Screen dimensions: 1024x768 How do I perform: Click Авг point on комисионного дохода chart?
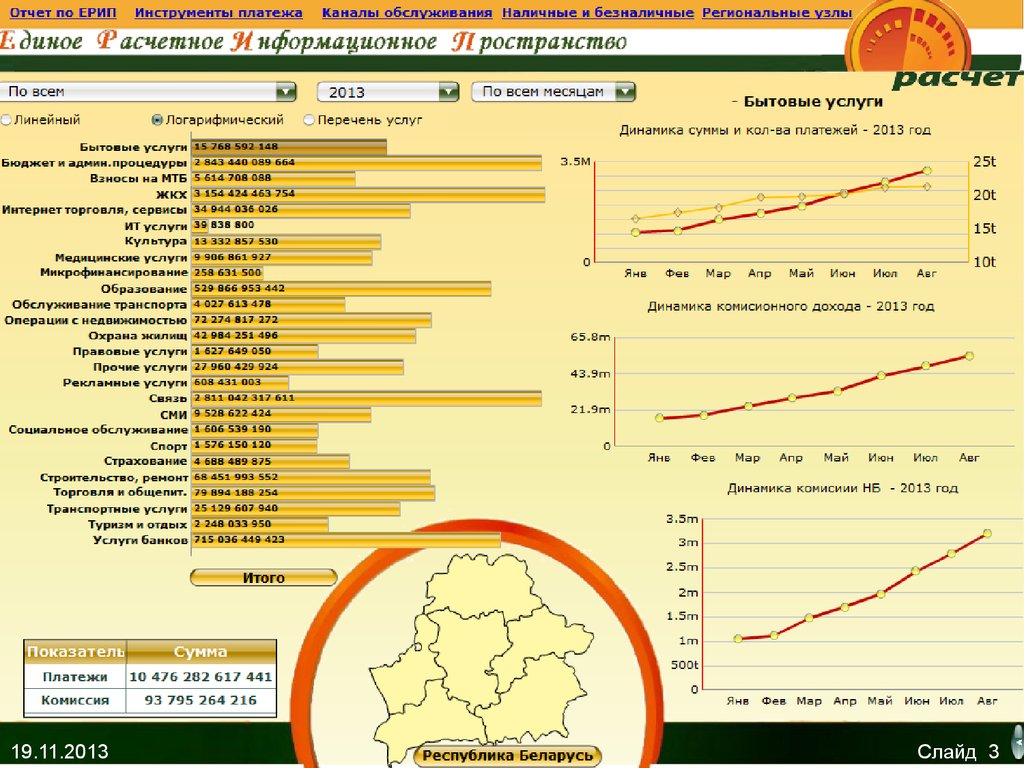pyautogui.click(x=970, y=356)
